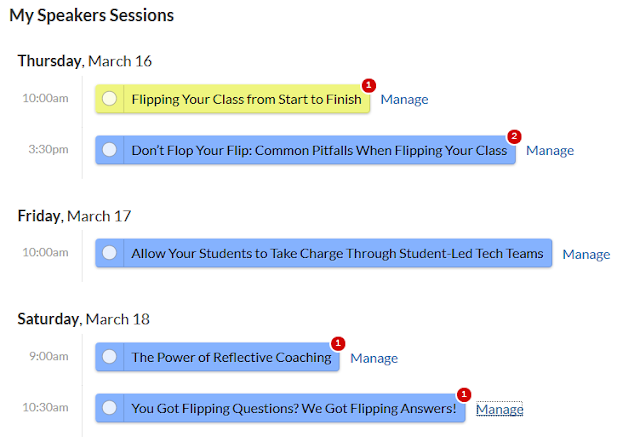Click Manage next to Flipping Your Class
The image size is (640, 448).
coord(404,99)
